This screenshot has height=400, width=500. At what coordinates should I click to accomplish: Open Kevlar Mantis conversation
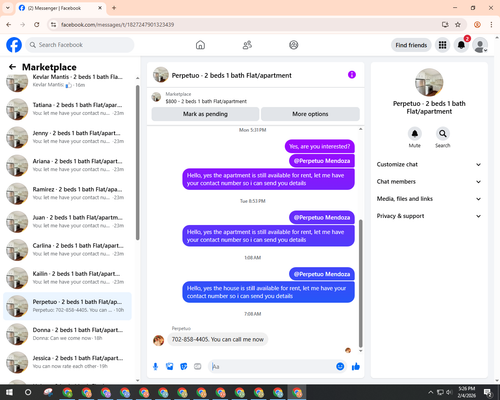click(67, 81)
